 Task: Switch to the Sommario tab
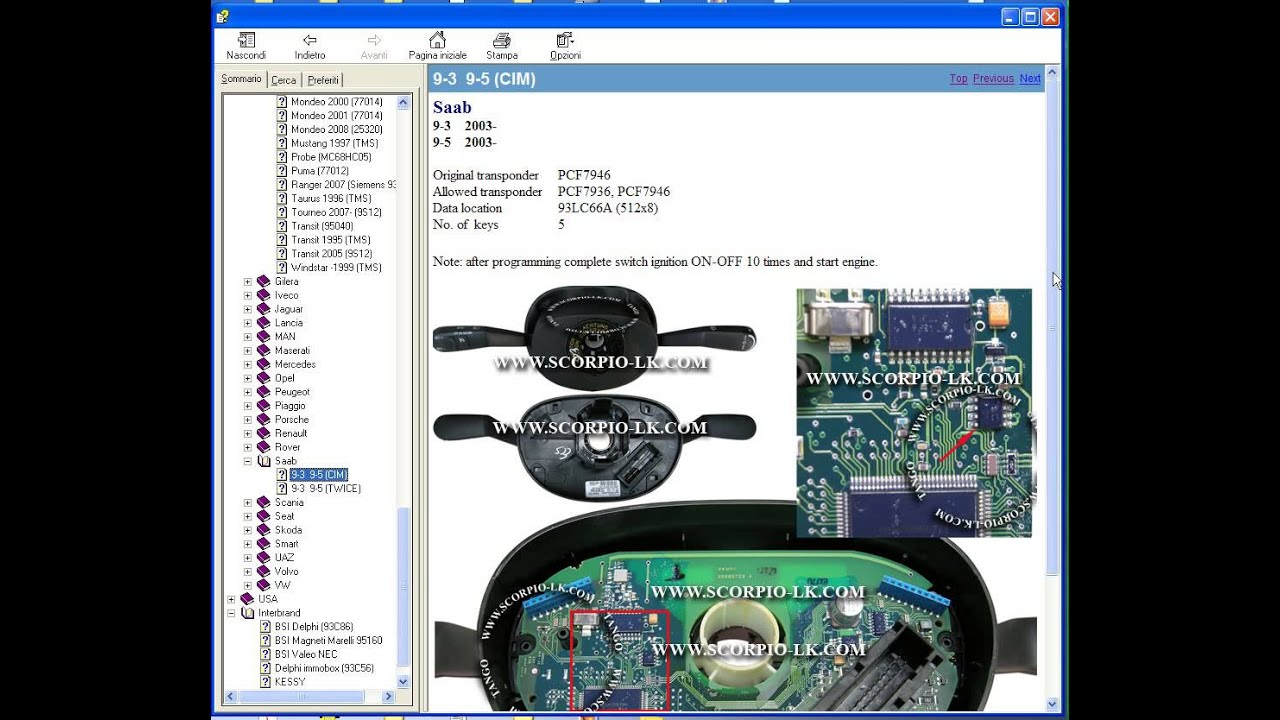241,79
